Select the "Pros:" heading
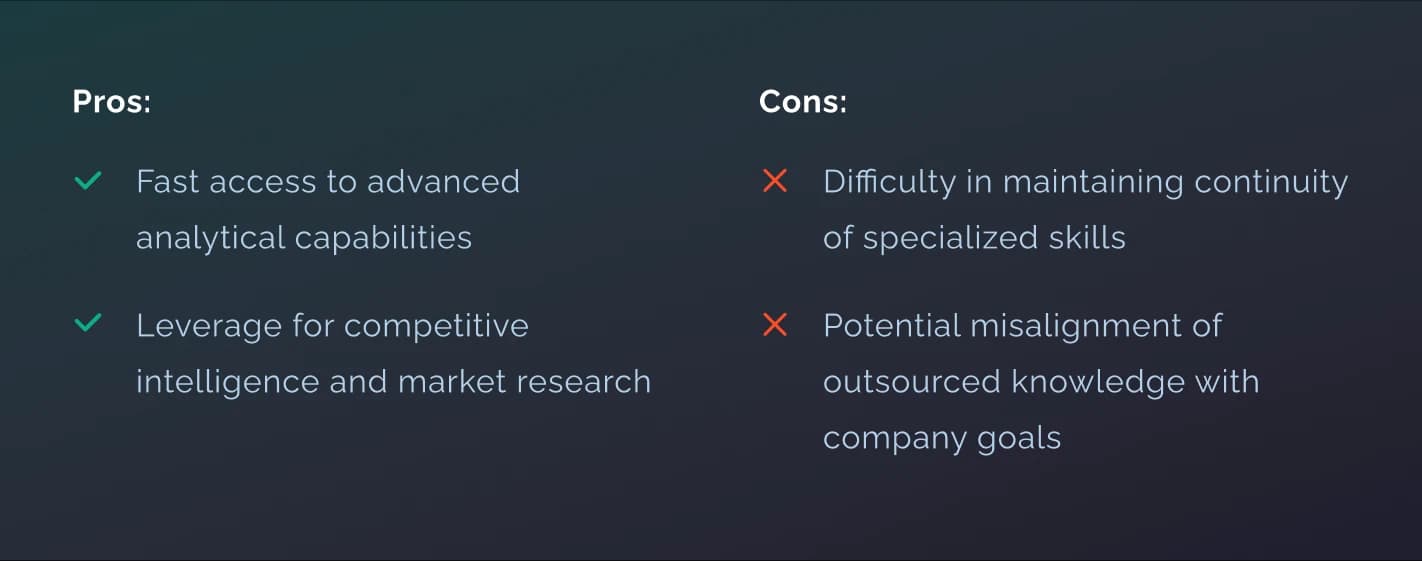This screenshot has height=561, width=1422. pyautogui.click(x=112, y=102)
